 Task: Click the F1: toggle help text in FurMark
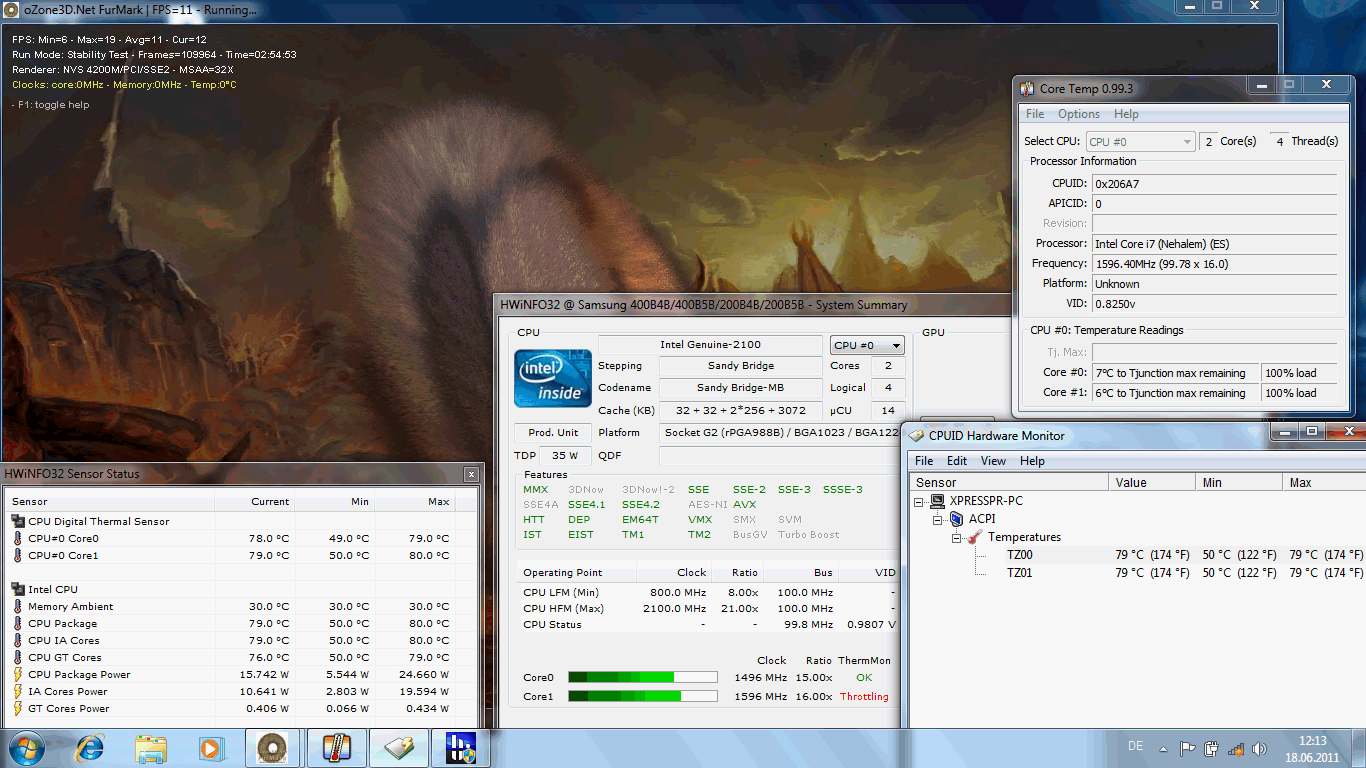(50, 105)
